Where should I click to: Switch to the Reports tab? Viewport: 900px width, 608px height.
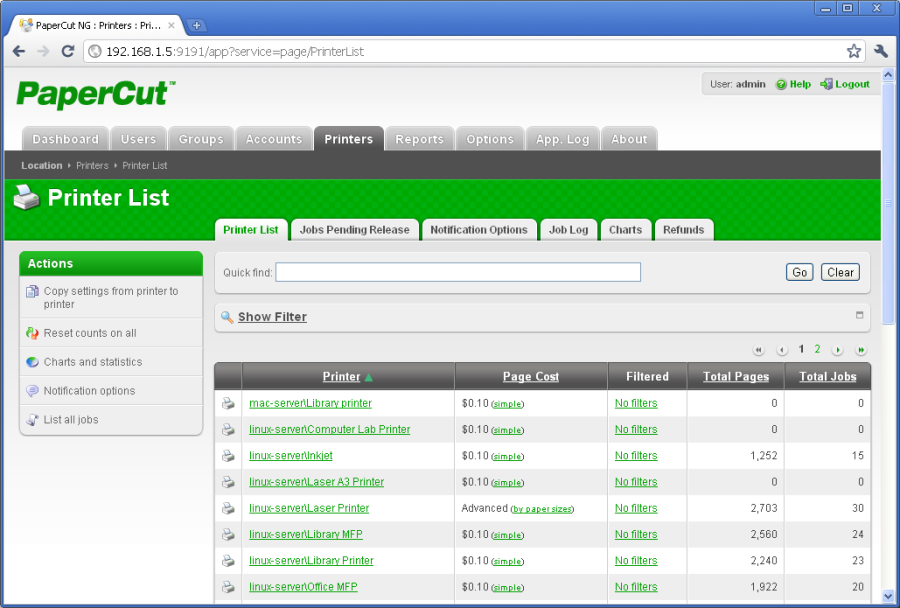pos(419,139)
